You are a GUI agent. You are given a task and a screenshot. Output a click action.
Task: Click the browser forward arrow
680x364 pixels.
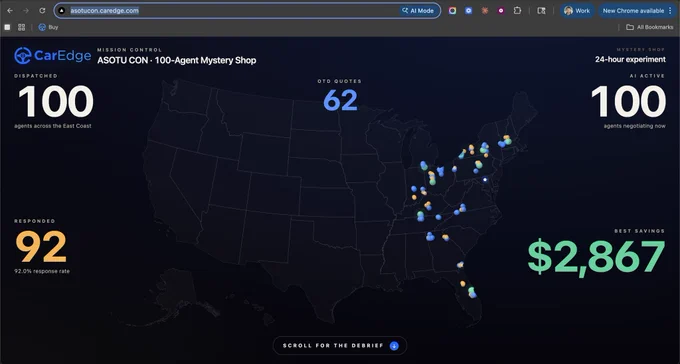(26, 10)
